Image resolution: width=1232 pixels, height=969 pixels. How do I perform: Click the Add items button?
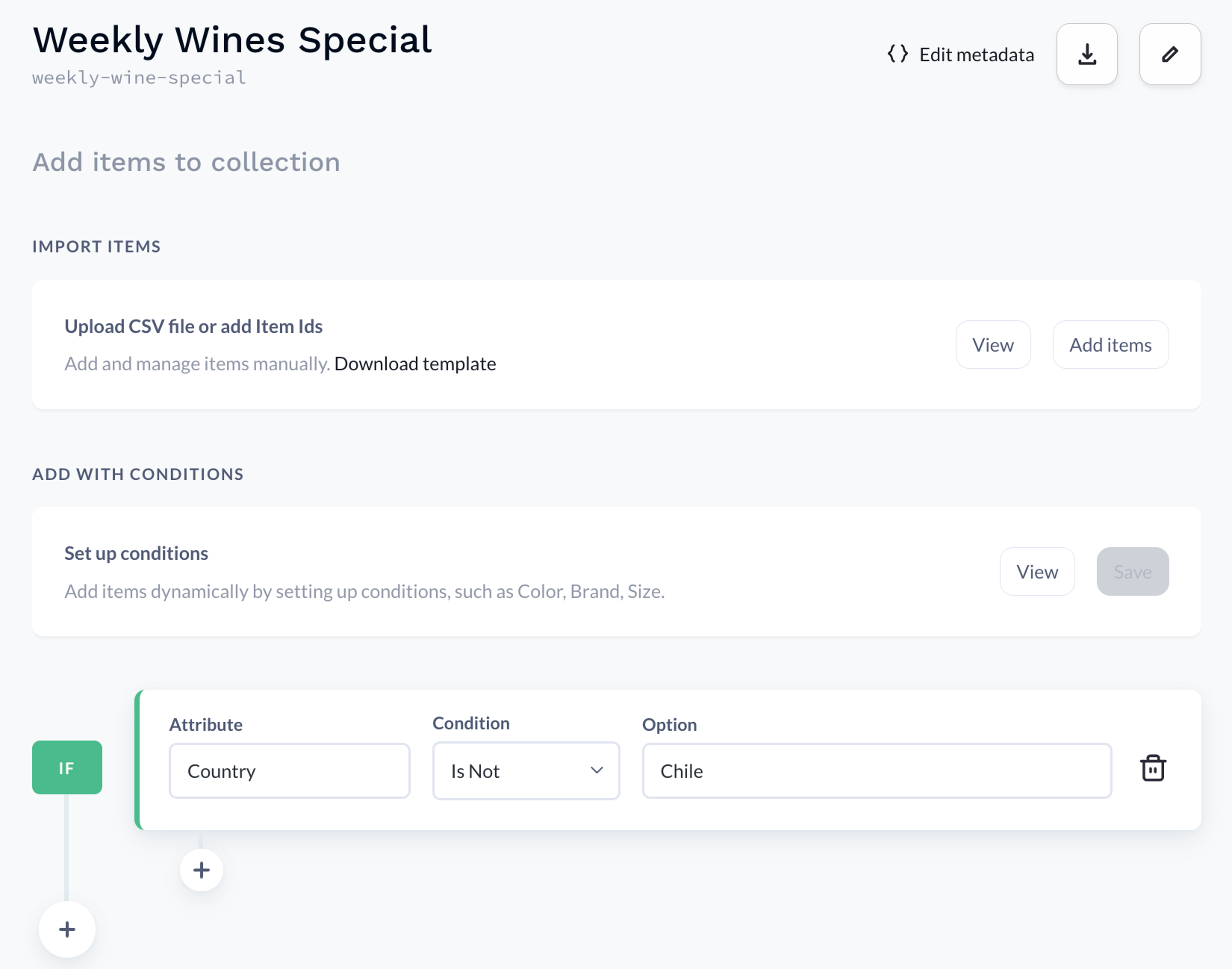[1111, 345]
